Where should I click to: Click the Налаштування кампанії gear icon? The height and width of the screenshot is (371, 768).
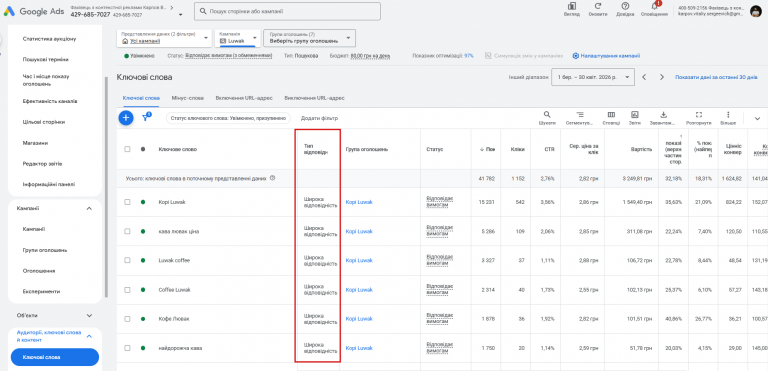pyautogui.click(x=576, y=56)
